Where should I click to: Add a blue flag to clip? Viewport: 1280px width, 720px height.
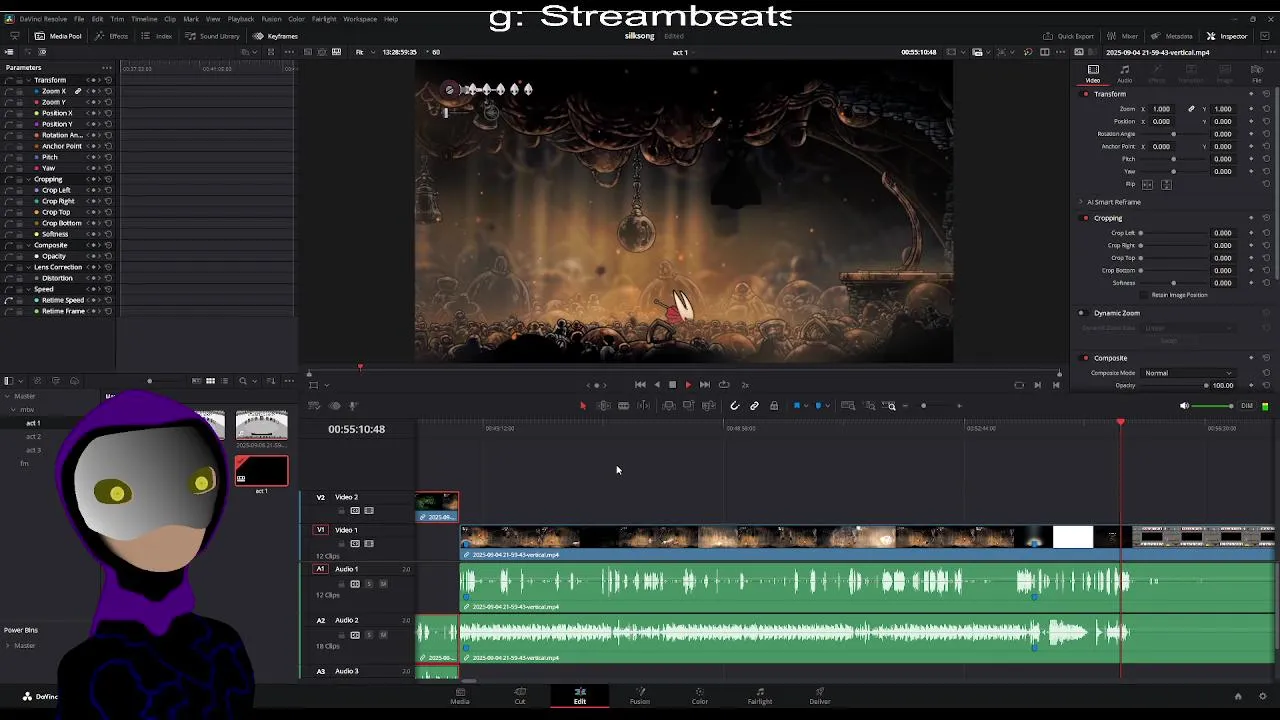(x=797, y=405)
